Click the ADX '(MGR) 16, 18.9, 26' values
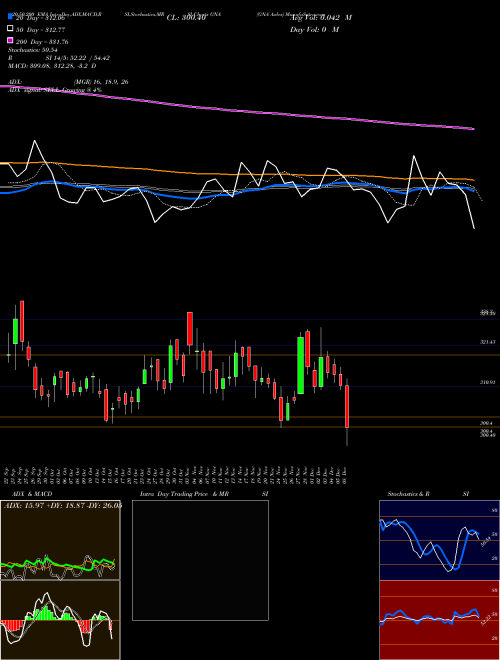500x660 pixels. point(101,82)
